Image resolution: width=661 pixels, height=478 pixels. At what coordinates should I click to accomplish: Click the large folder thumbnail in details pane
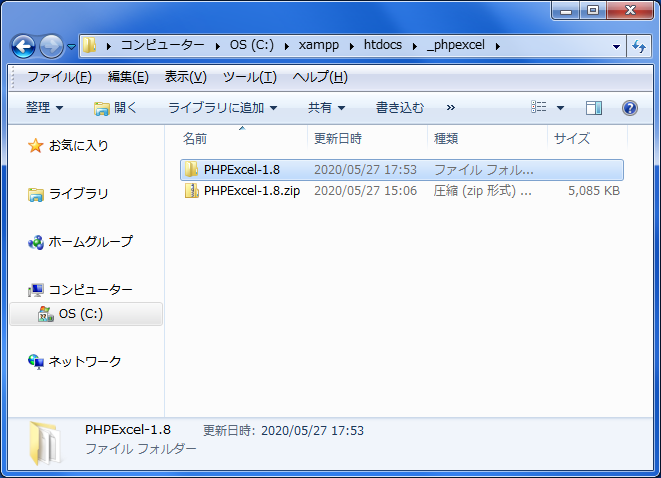pyautogui.click(x=45, y=443)
